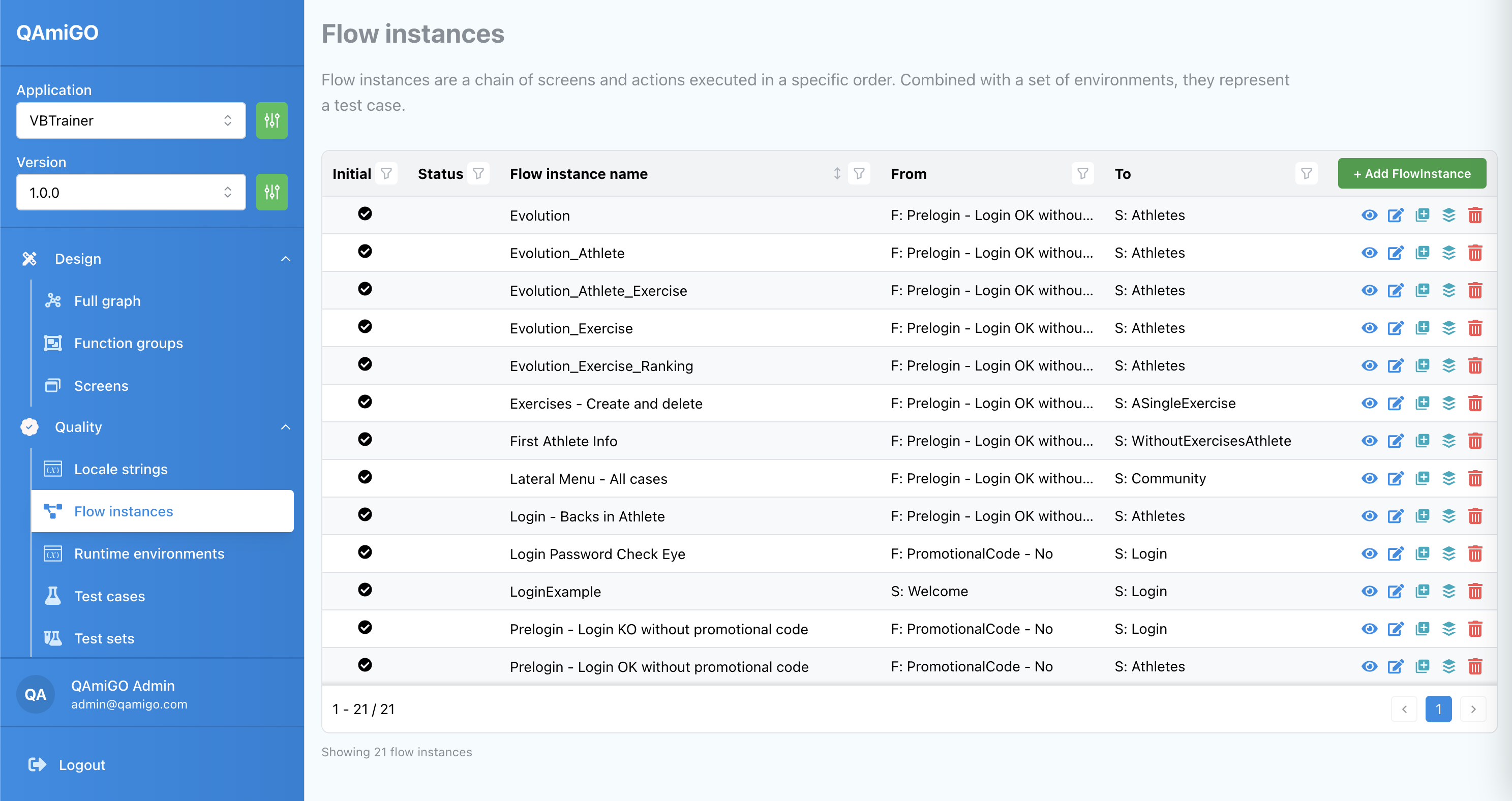The height and width of the screenshot is (801, 1512).
Task: Open the Application dropdown showing VBTrainer
Action: (131, 120)
